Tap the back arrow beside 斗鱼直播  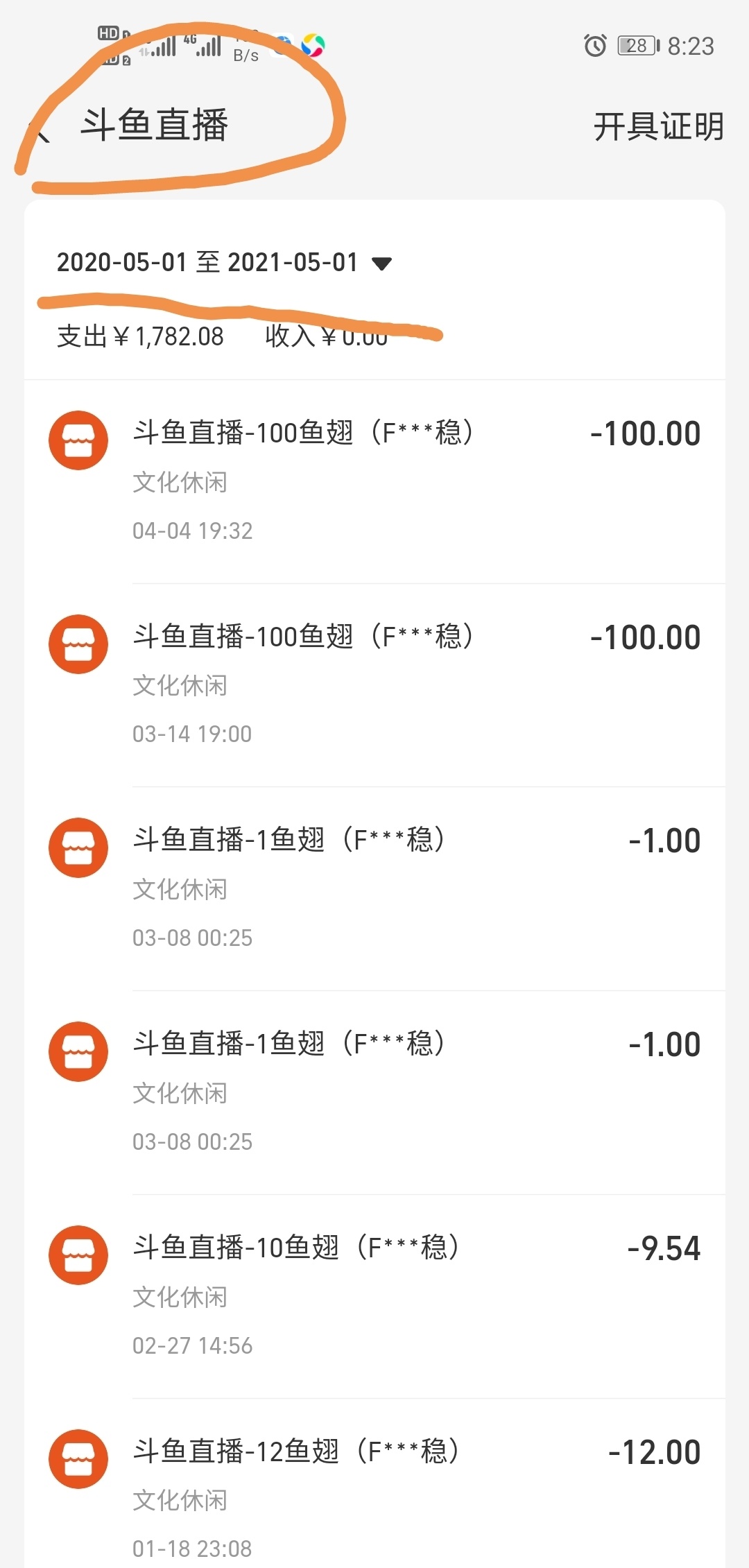40,129
